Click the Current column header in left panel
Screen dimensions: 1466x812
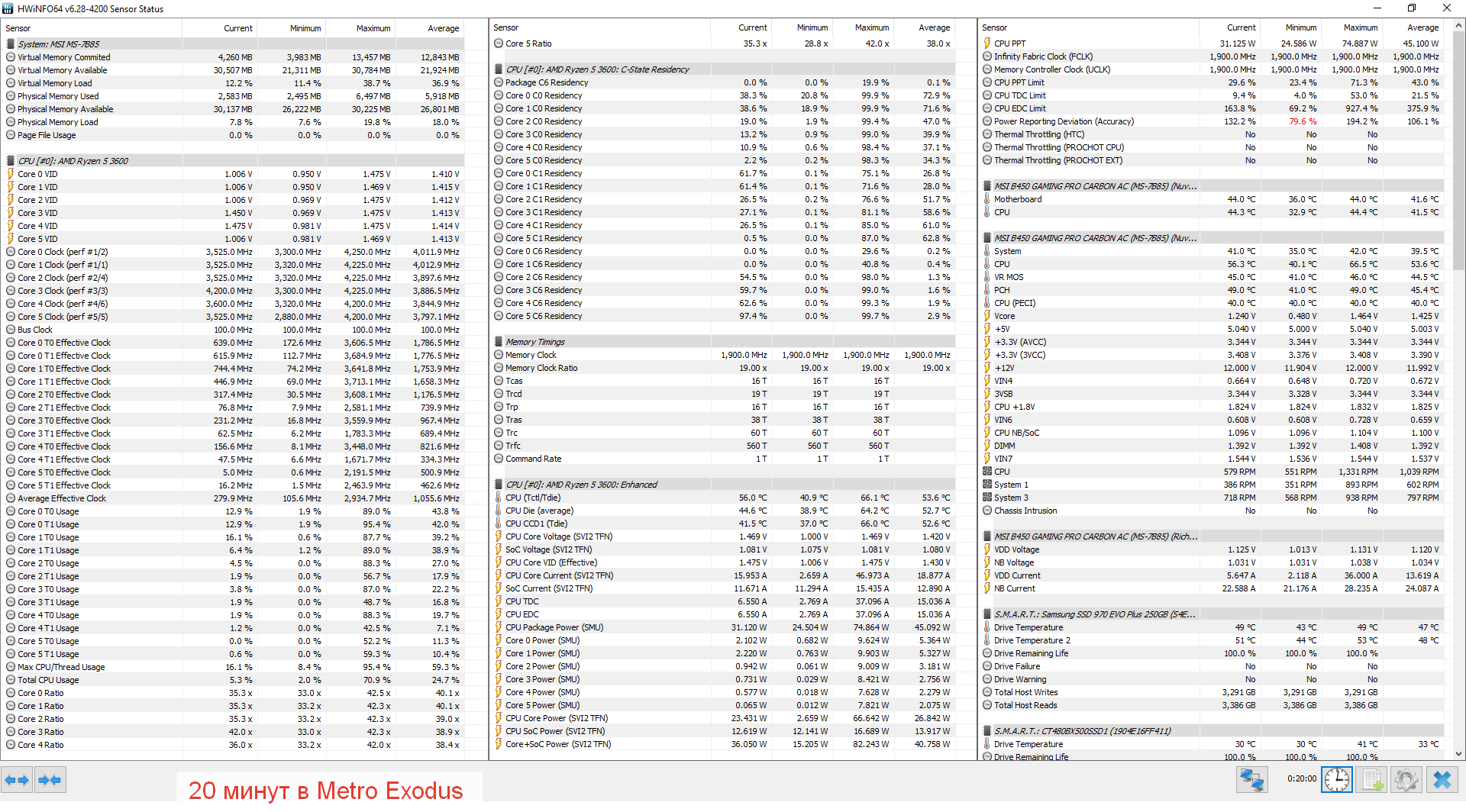tap(238, 28)
